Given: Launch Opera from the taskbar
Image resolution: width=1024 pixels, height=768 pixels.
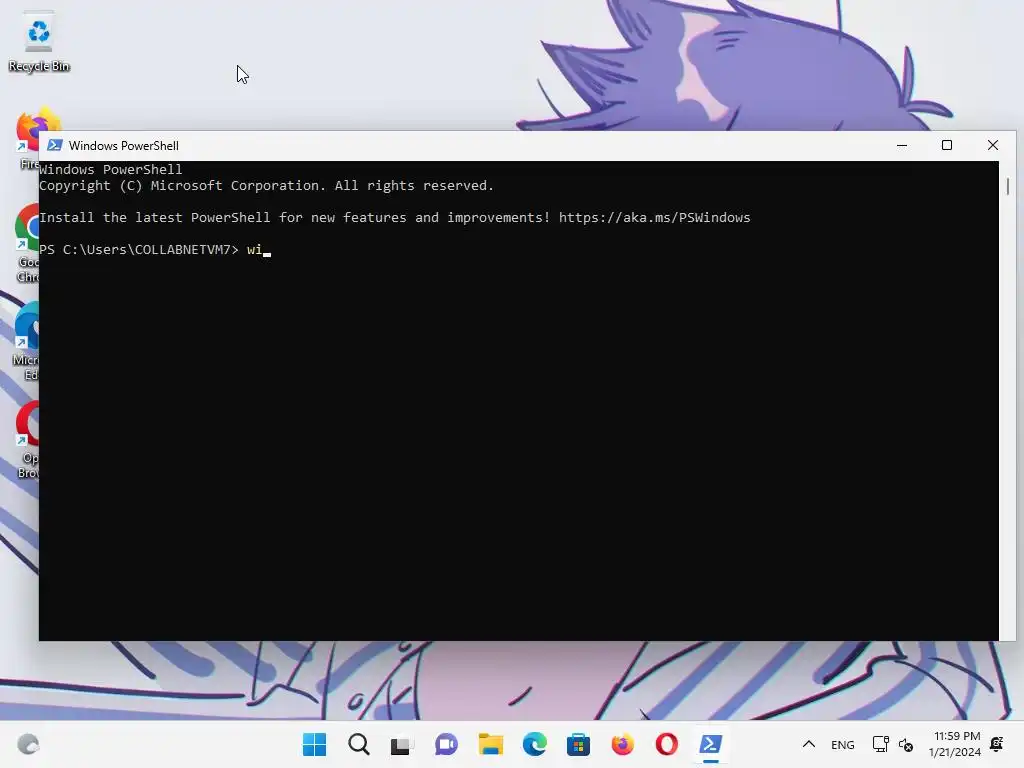Looking at the screenshot, I should 666,744.
